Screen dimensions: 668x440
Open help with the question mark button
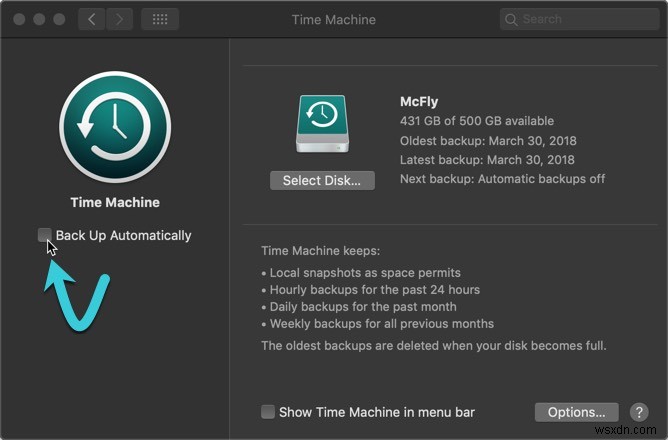point(639,412)
